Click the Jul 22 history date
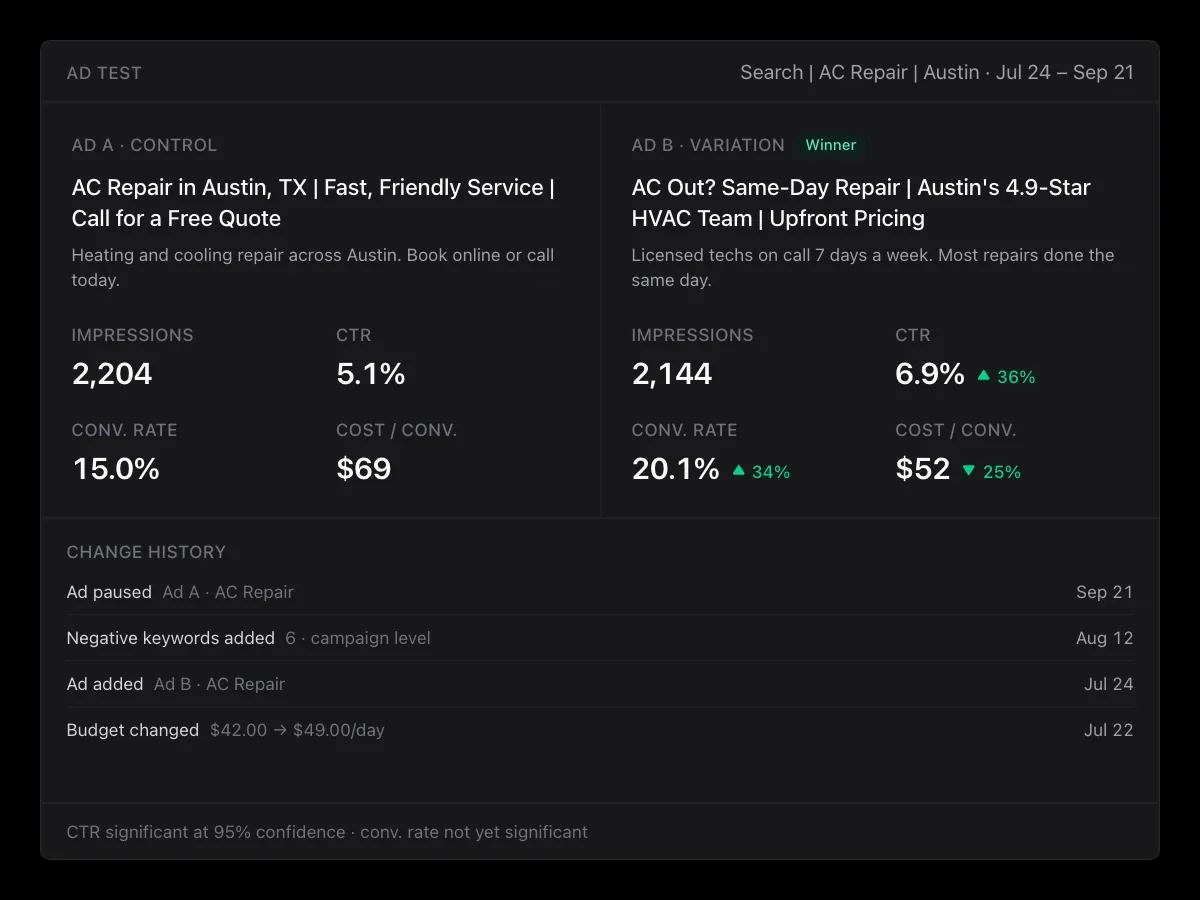The height and width of the screenshot is (900, 1200). pyautogui.click(x=1109, y=730)
